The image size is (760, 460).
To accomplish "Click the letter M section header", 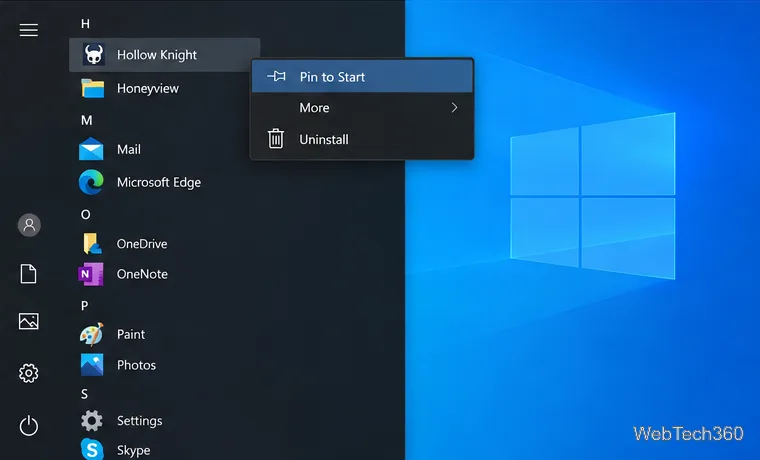I will (87, 120).
